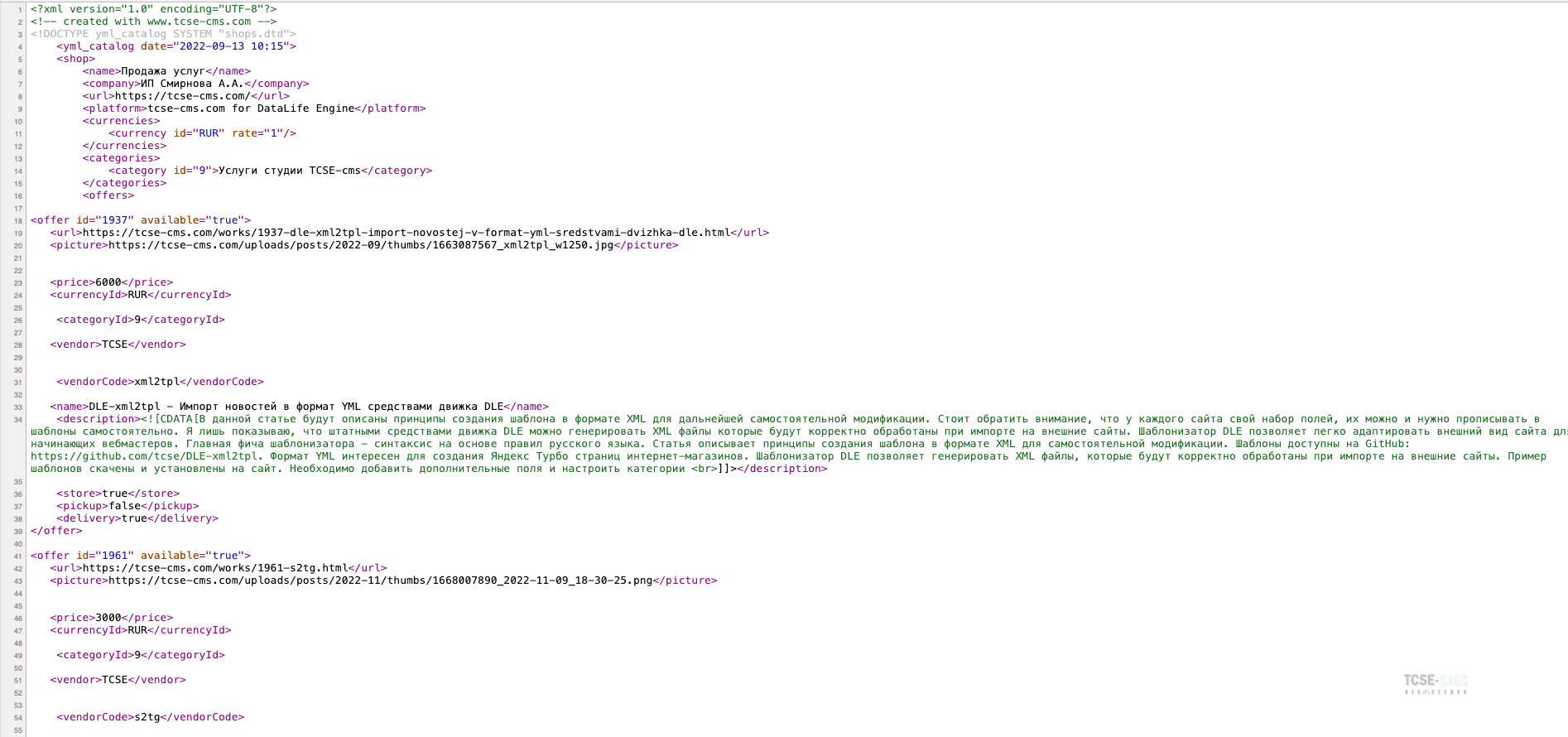Click line number 41 in the gutter
This screenshot has width=1568, height=737.
pyautogui.click(x=18, y=556)
